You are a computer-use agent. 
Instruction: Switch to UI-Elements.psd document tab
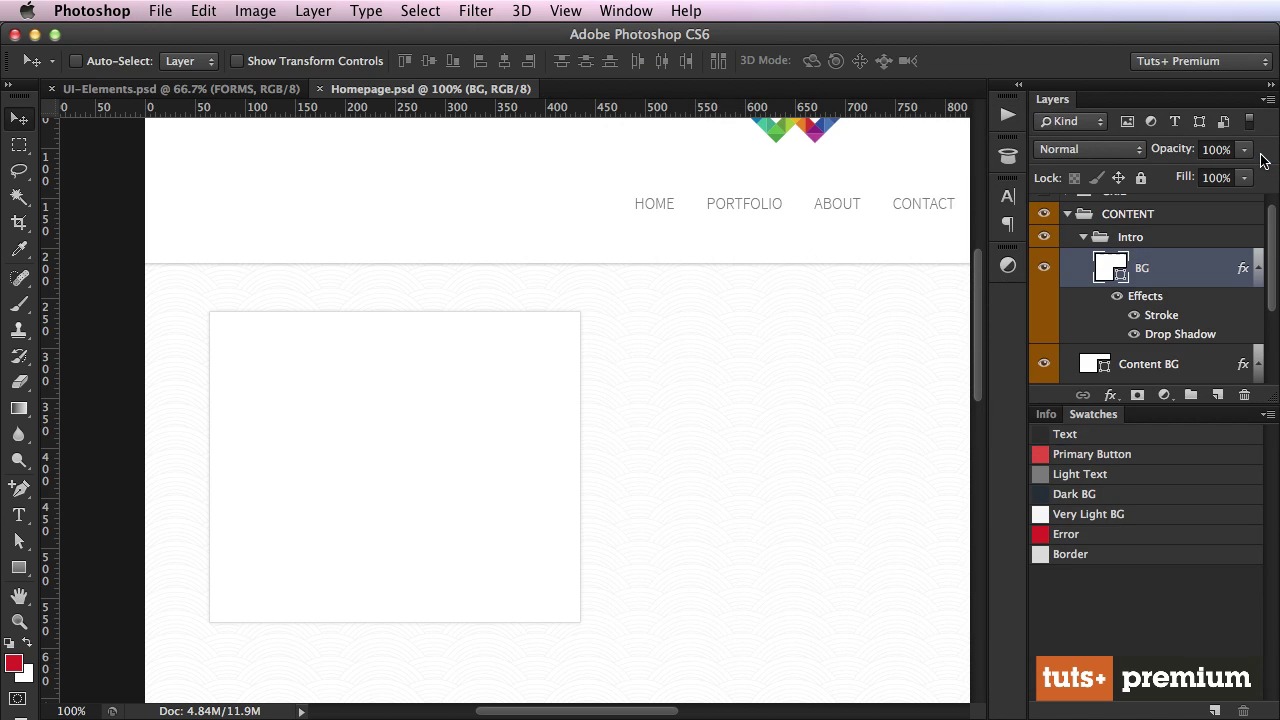coord(181,89)
